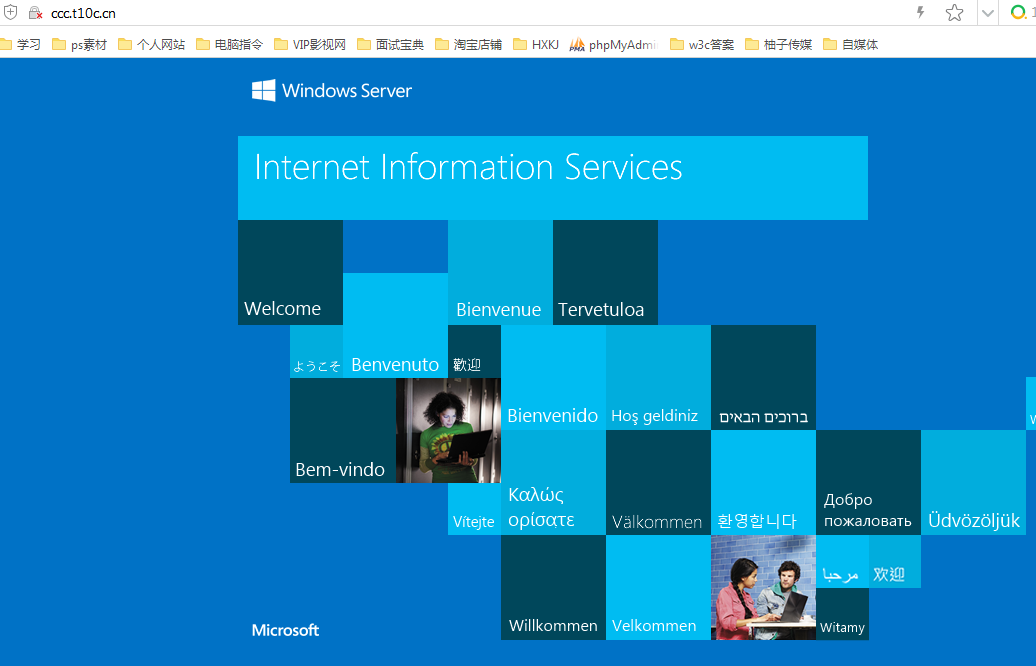Click the Добро пожаловать tile

(868, 482)
